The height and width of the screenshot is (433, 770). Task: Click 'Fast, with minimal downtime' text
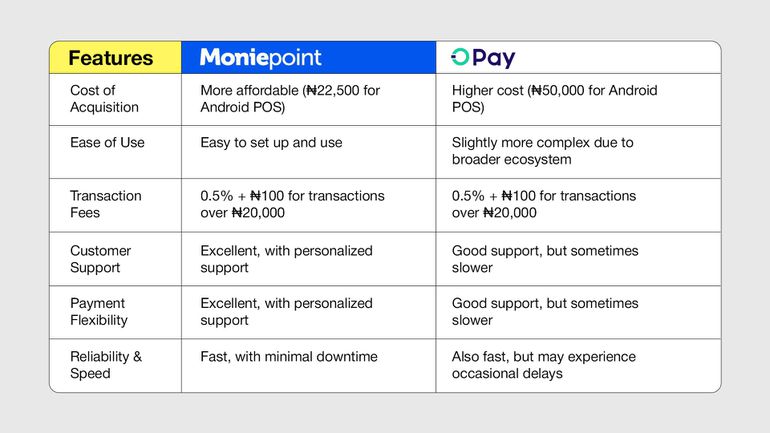290,357
